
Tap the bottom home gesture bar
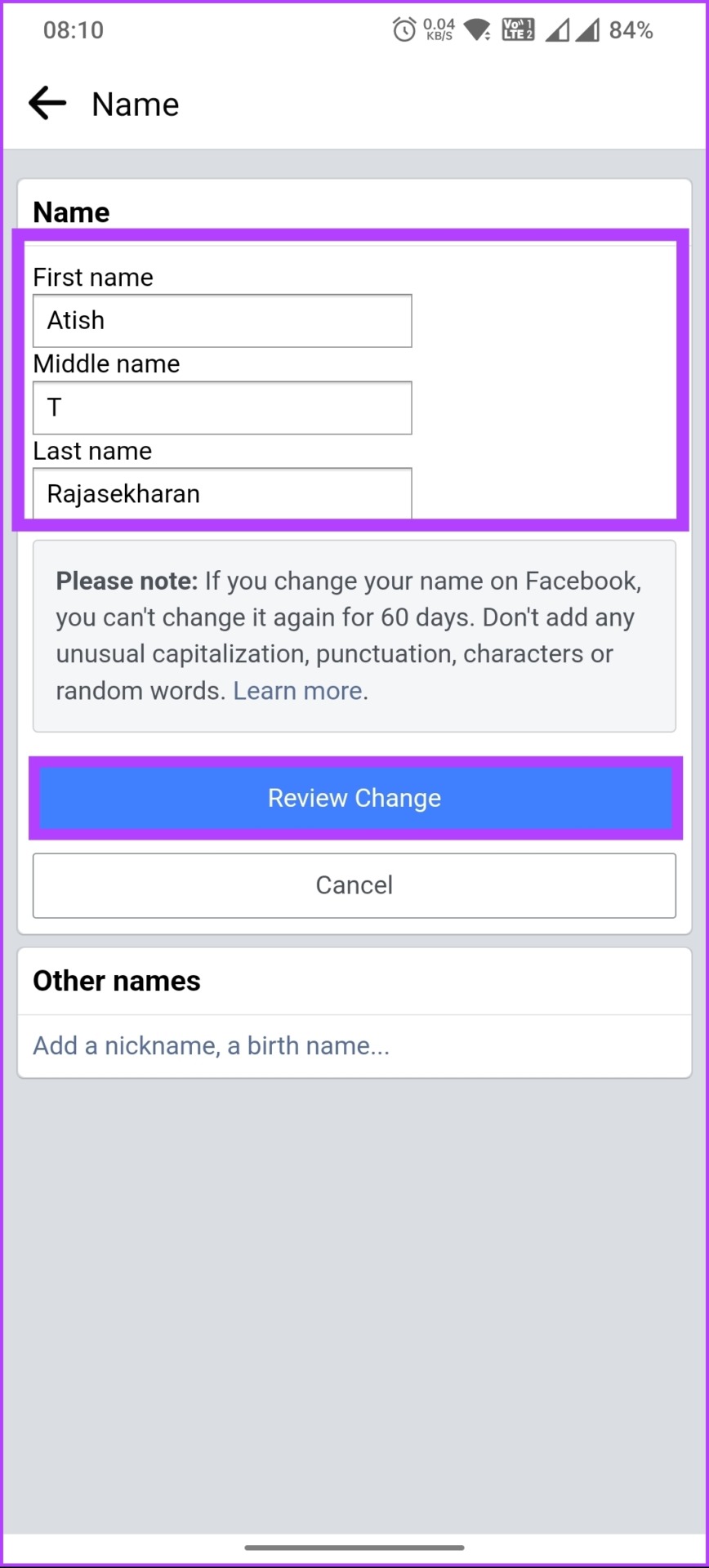[354, 1547]
